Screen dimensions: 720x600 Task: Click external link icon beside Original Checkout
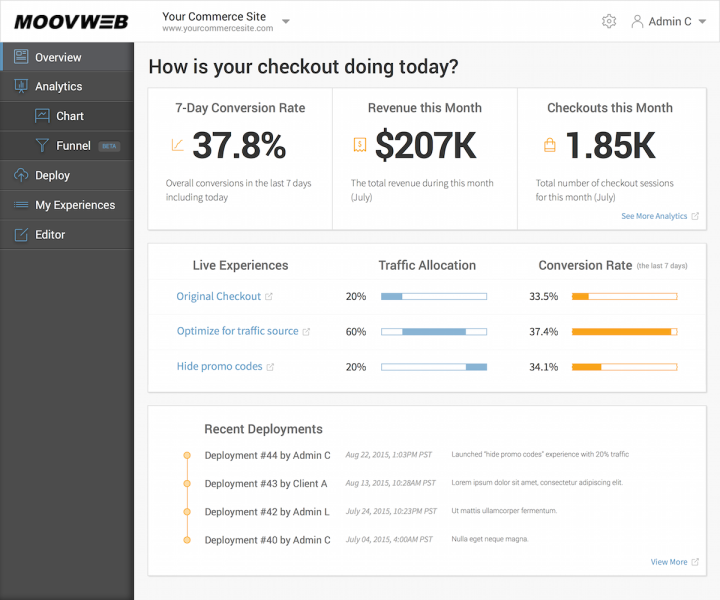(269, 297)
